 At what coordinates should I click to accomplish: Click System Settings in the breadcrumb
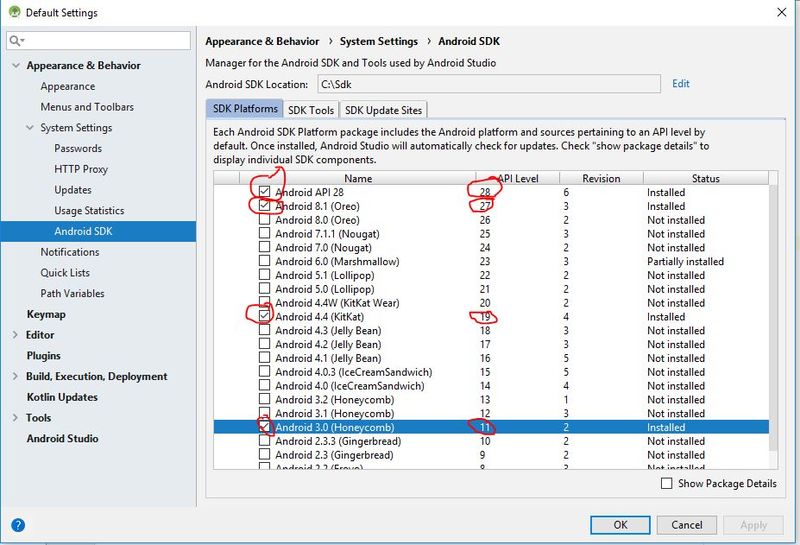tap(379, 41)
